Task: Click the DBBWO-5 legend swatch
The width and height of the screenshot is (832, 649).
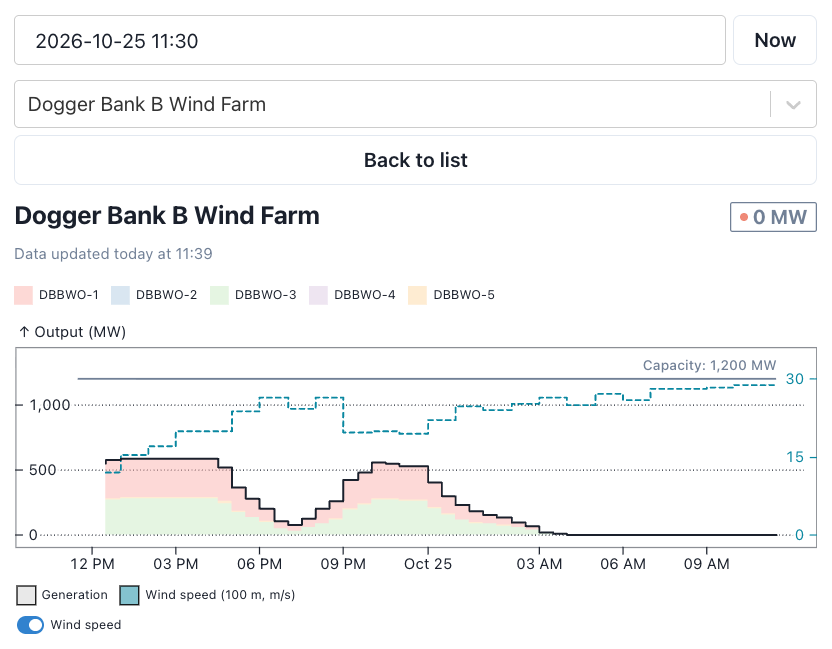Action: (418, 295)
